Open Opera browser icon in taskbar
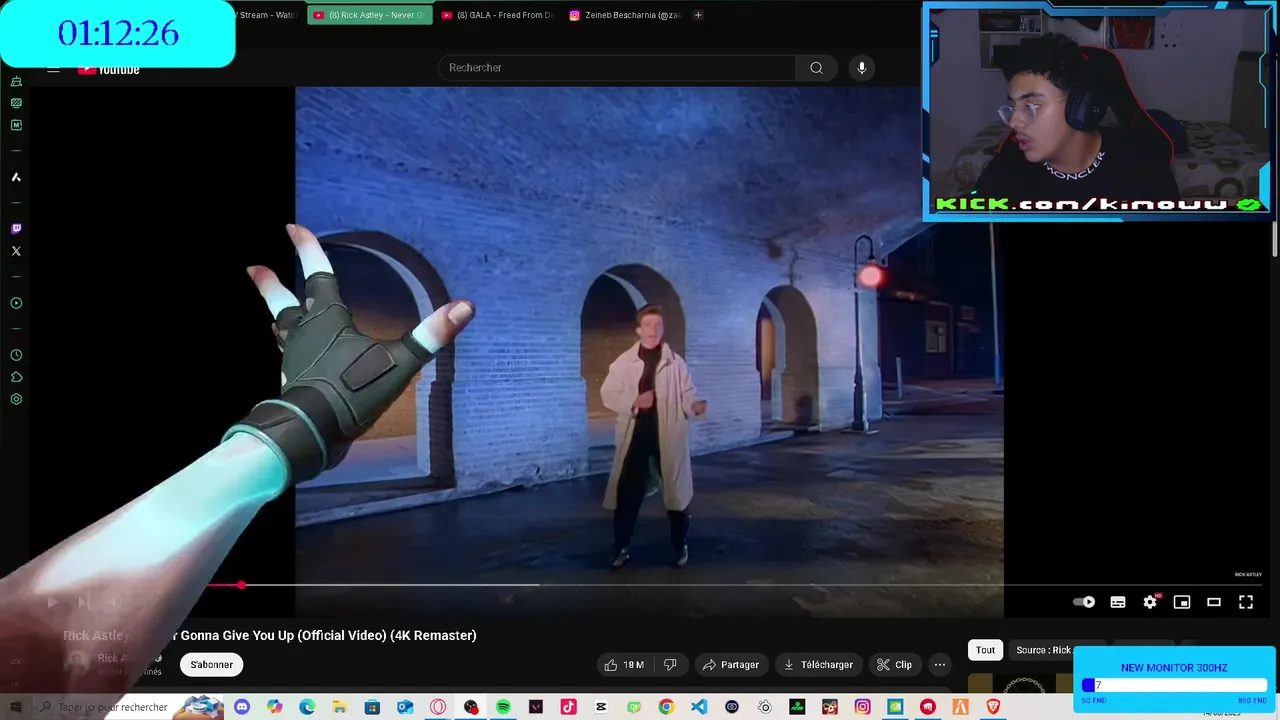The image size is (1280, 720). pos(438,707)
